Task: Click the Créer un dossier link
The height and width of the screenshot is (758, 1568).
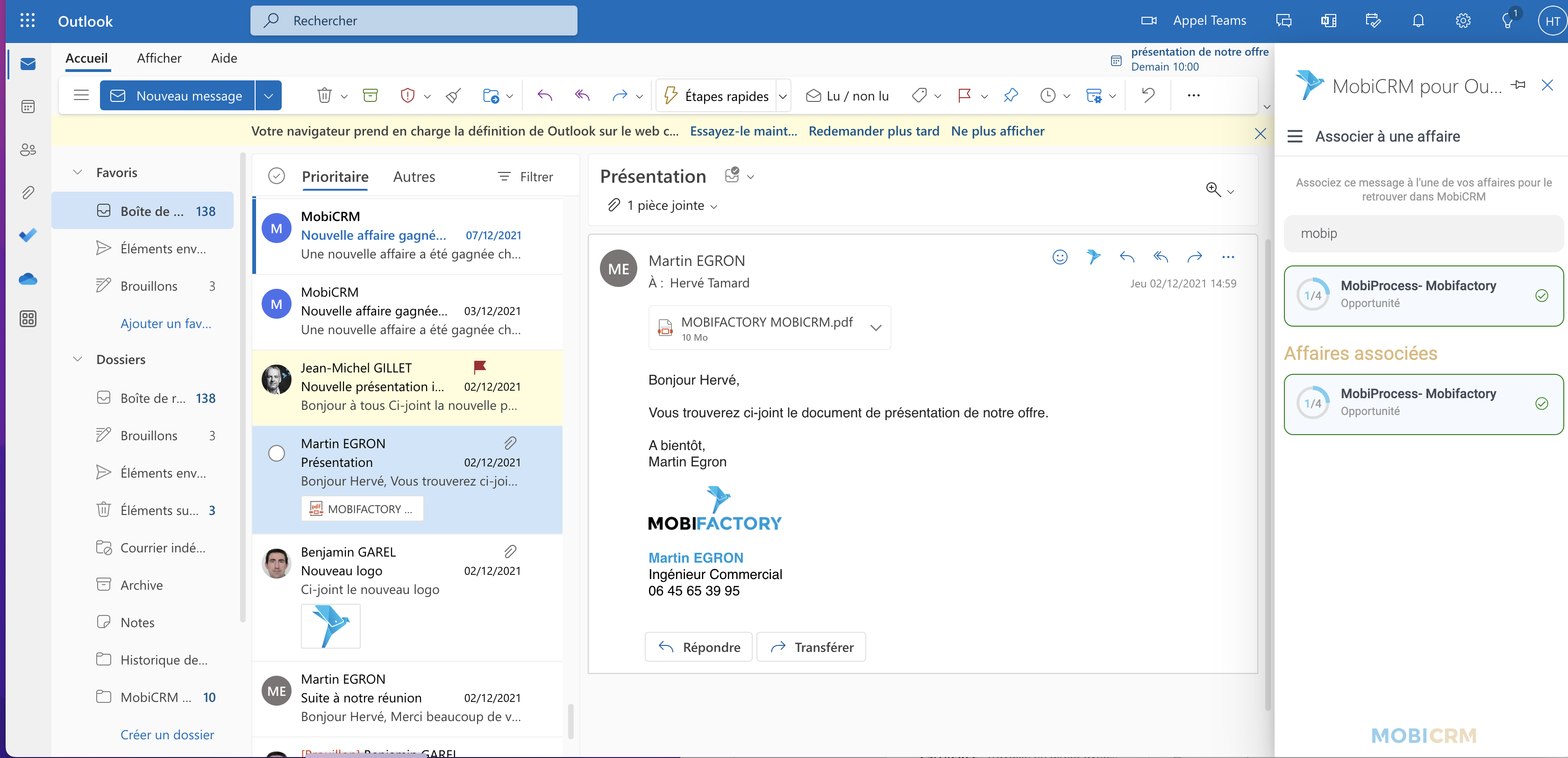Action: [x=167, y=734]
